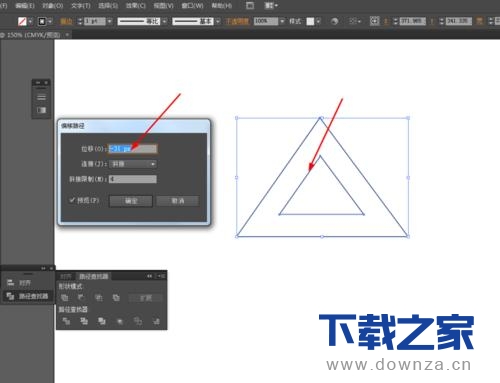
Task: Click the Cancel (取消) button in the dialog
Action: (178, 201)
